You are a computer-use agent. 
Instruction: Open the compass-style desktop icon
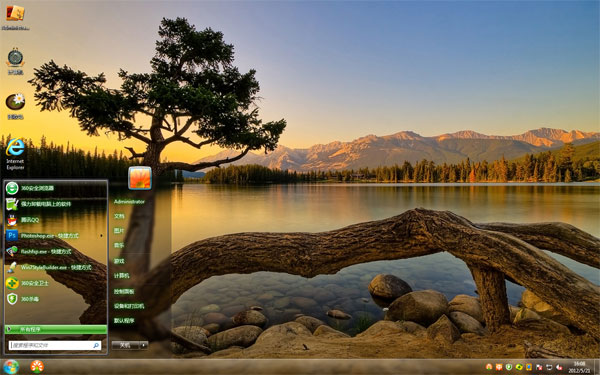[15, 61]
